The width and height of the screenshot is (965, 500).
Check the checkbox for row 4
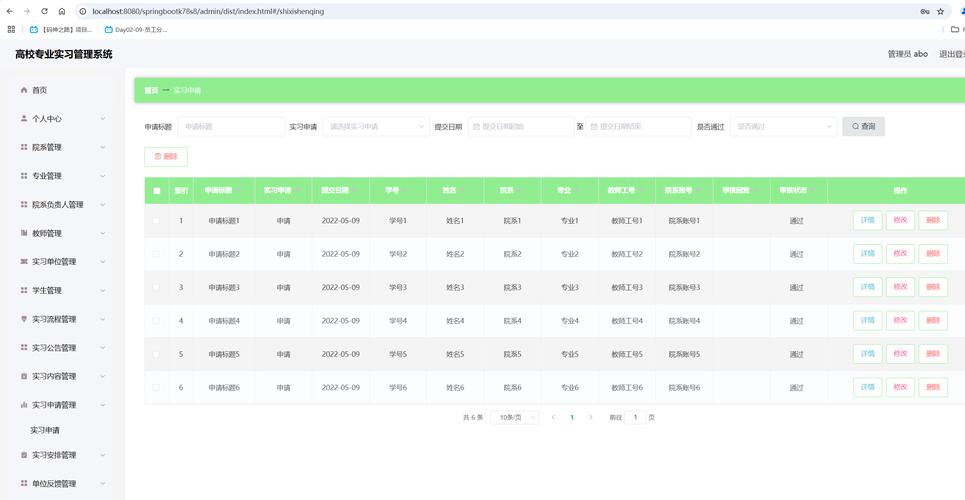point(156,321)
